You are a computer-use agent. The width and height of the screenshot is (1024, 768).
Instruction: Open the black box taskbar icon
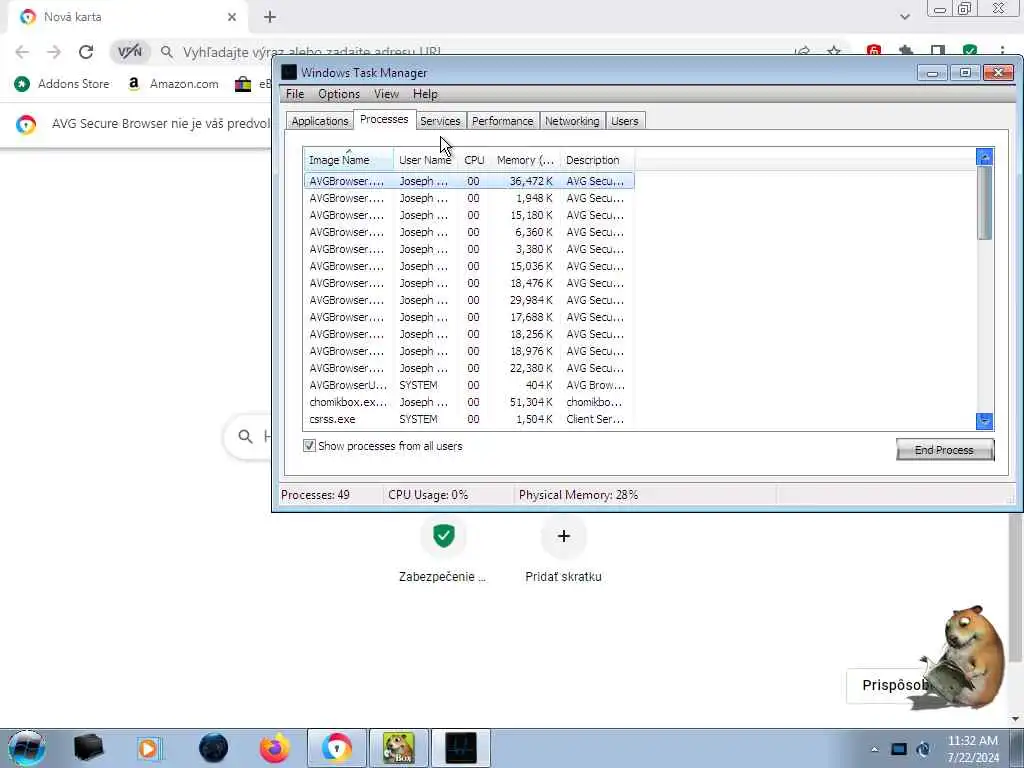click(88, 748)
